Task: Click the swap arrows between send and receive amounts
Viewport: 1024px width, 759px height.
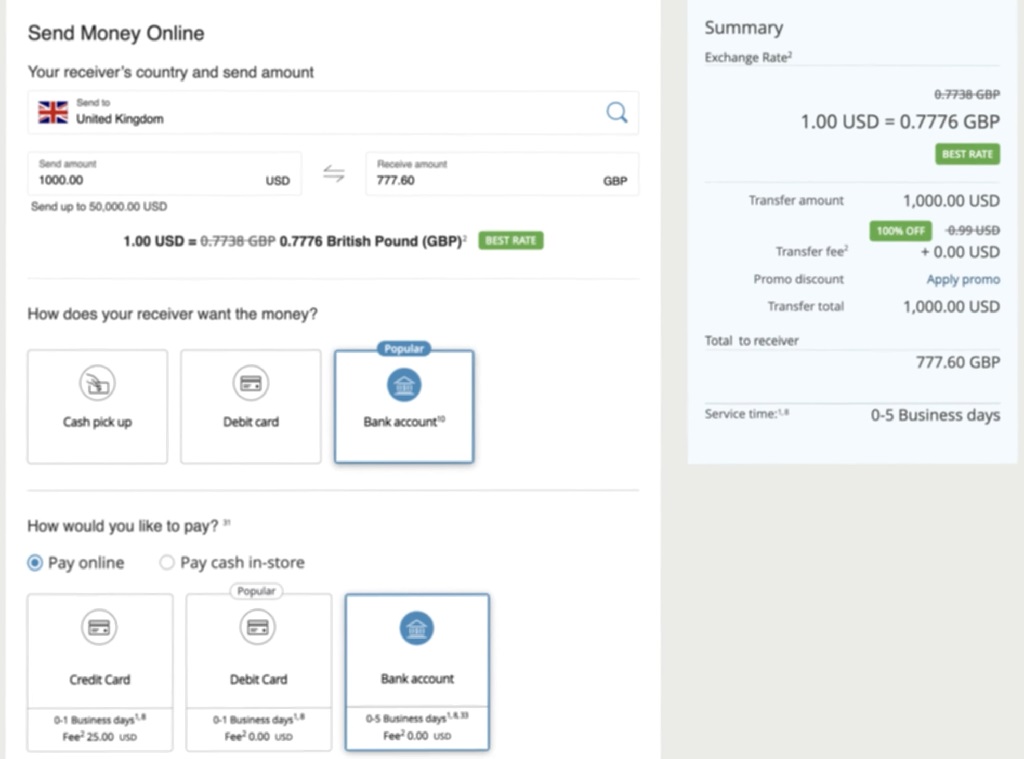Action: [x=332, y=173]
